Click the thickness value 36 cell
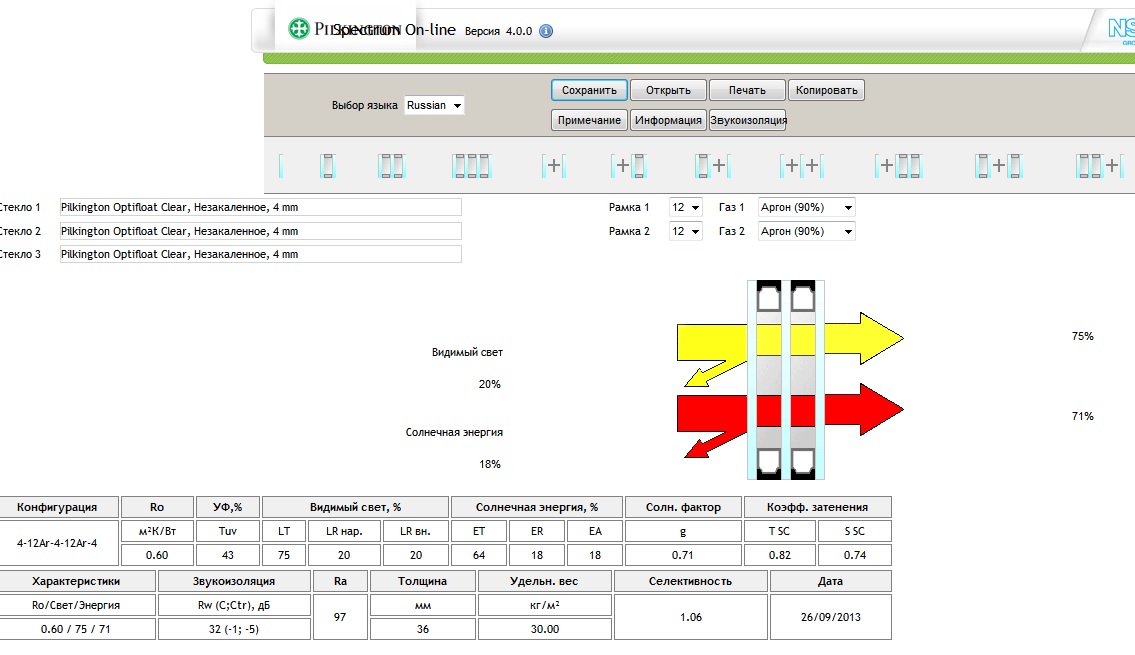 coord(423,629)
